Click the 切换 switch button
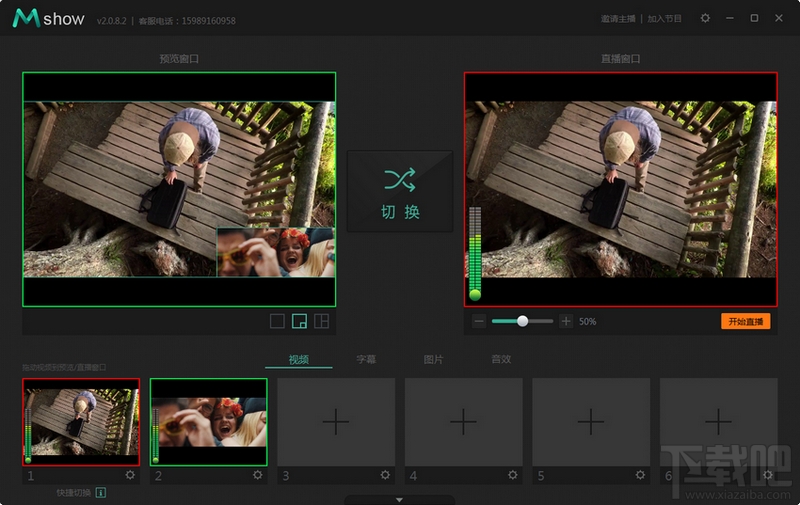The width and height of the screenshot is (800, 505). [399, 191]
